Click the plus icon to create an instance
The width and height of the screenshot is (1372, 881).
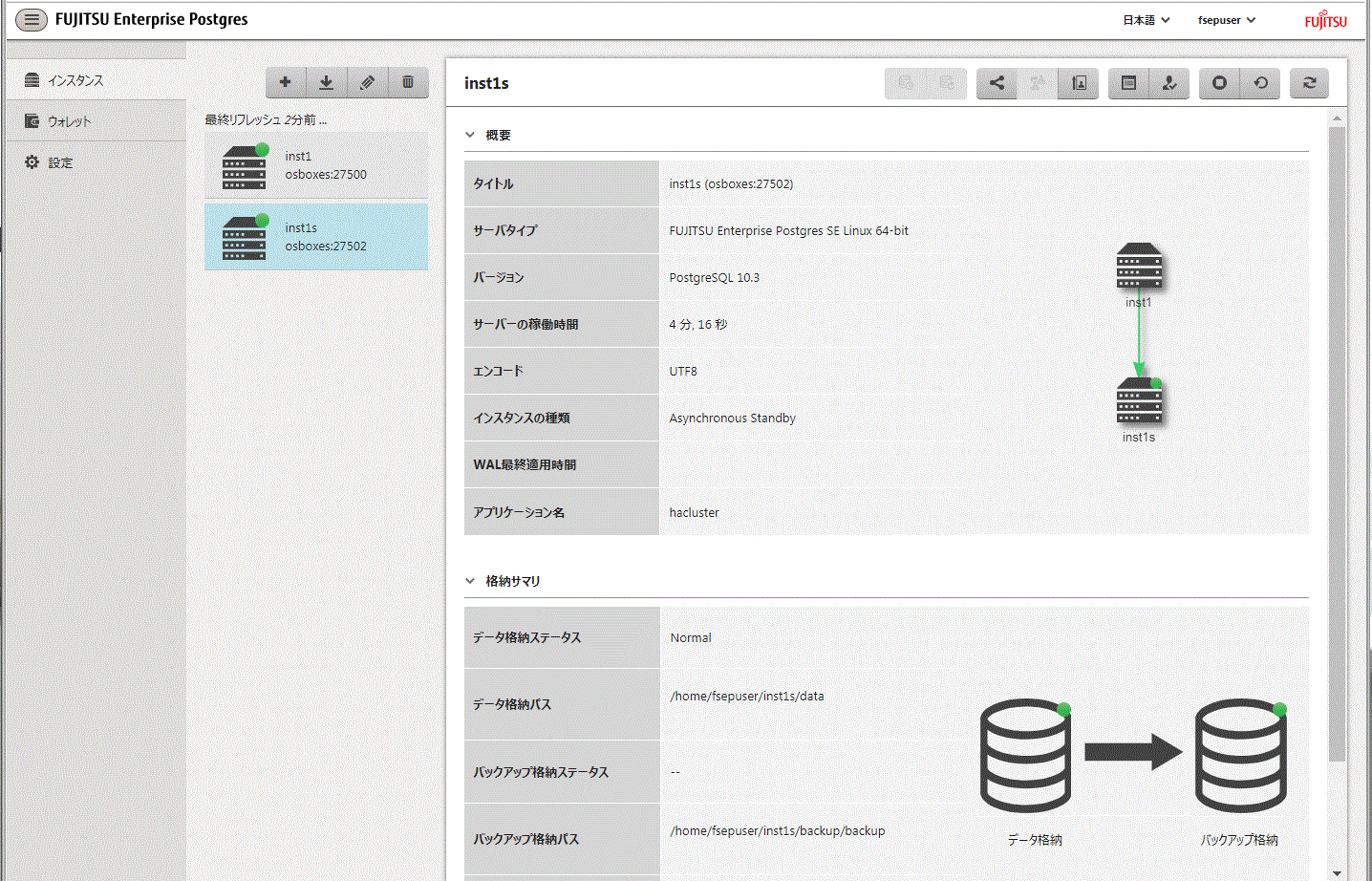click(285, 82)
